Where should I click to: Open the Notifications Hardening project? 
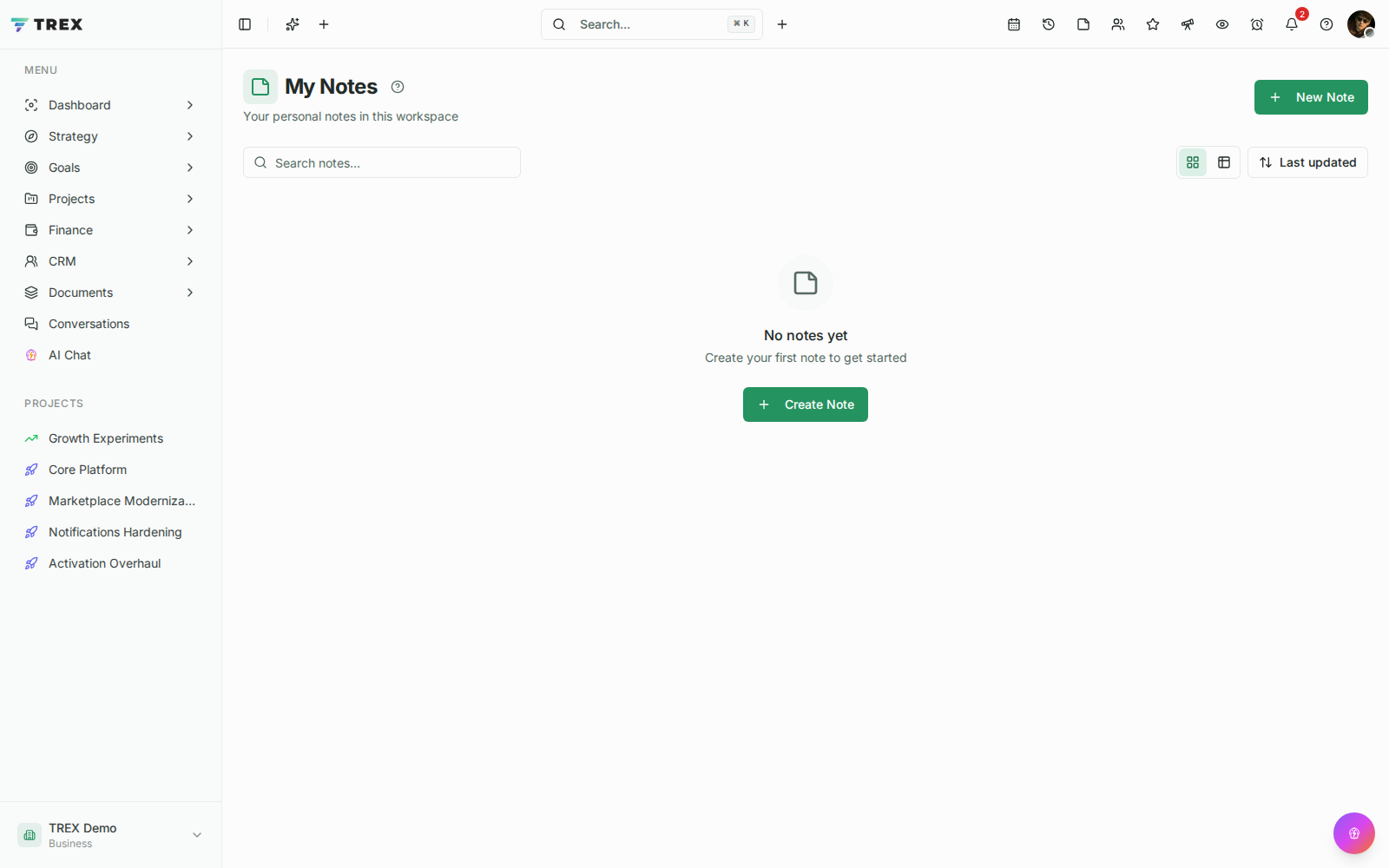coord(111,532)
